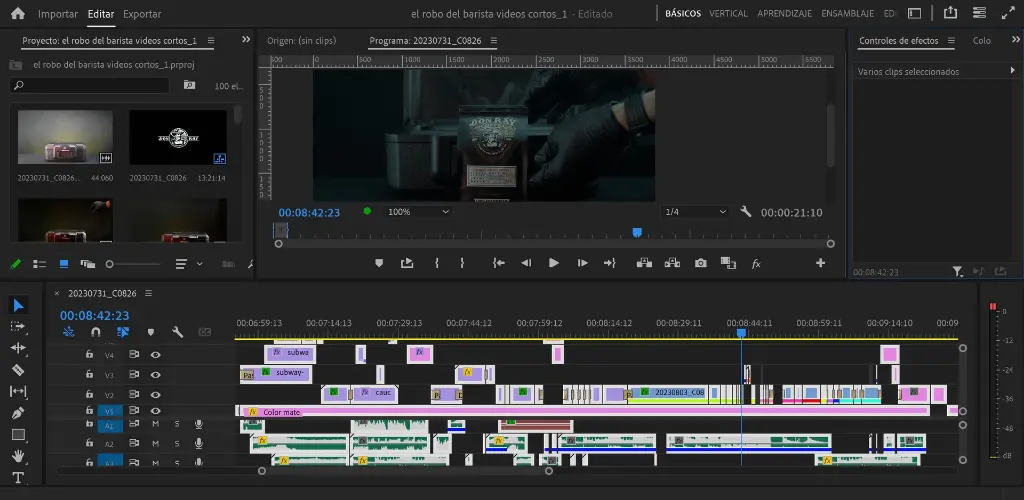Select the Track Select Forward tool
This screenshot has height=500, width=1024.
pos(18,326)
